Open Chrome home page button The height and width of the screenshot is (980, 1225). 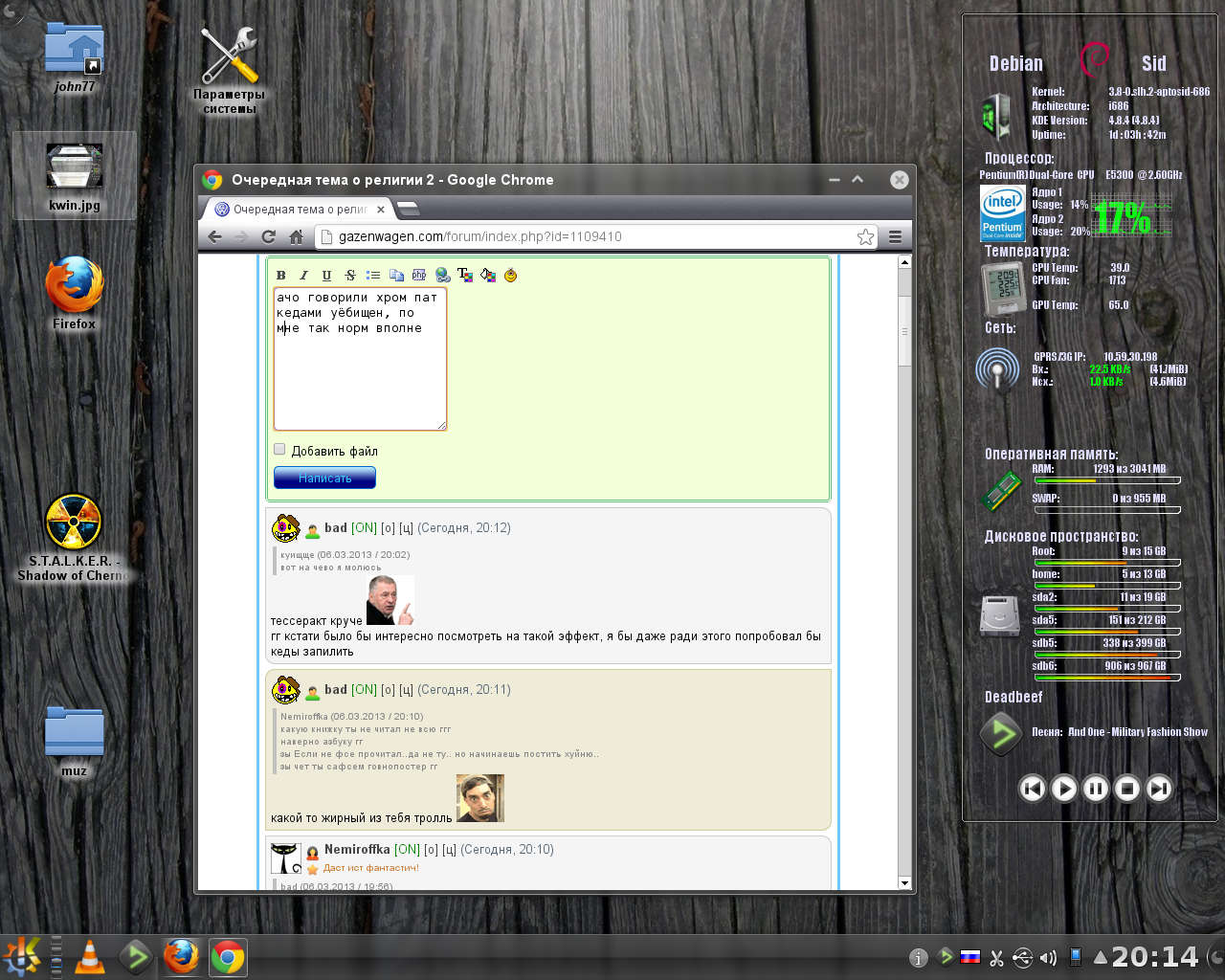coord(297,236)
